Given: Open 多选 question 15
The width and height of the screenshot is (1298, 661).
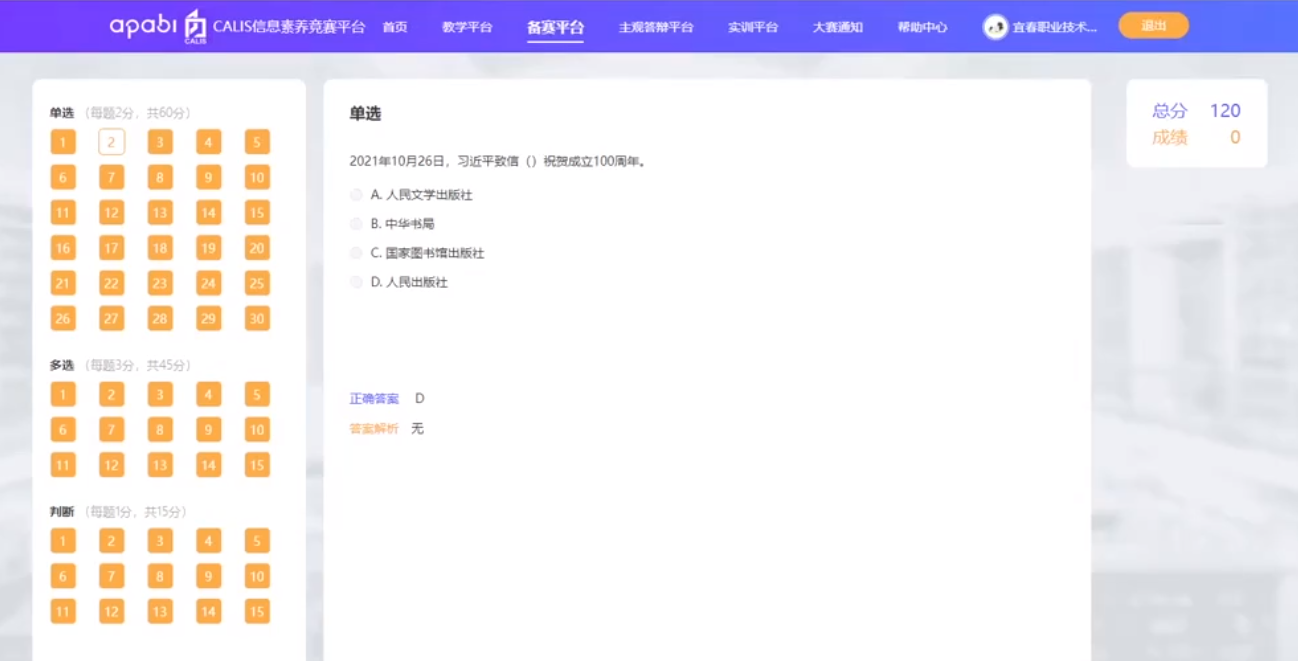Looking at the screenshot, I should 257,465.
